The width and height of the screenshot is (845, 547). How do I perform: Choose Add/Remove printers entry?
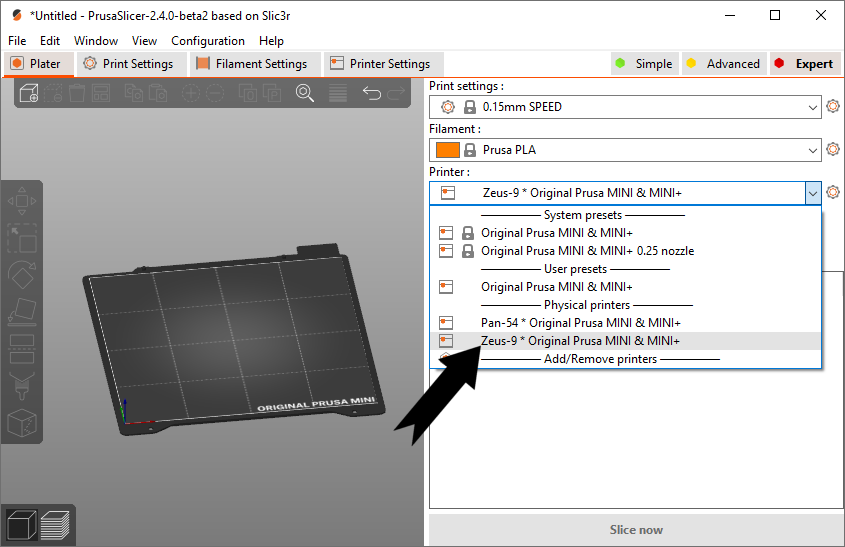pos(625,359)
